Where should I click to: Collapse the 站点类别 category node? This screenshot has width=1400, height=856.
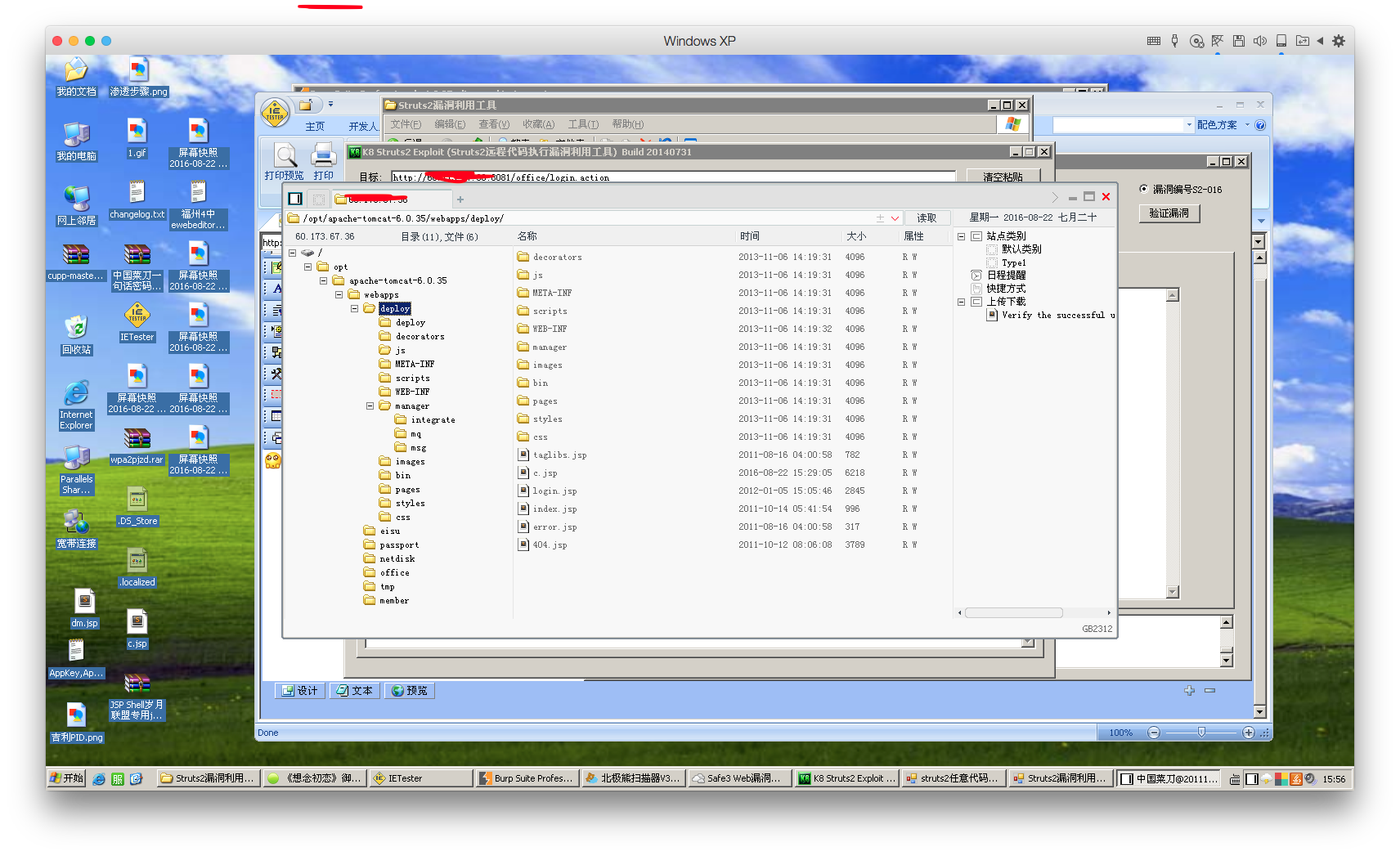click(x=961, y=236)
